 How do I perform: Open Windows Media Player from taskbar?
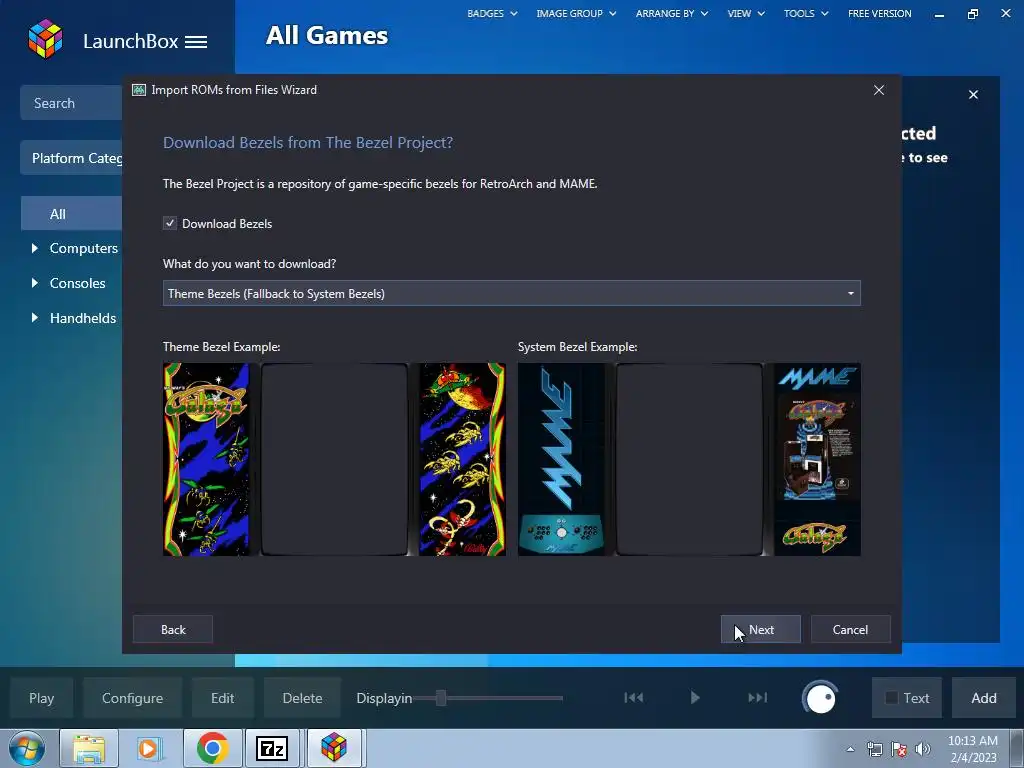coord(150,748)
